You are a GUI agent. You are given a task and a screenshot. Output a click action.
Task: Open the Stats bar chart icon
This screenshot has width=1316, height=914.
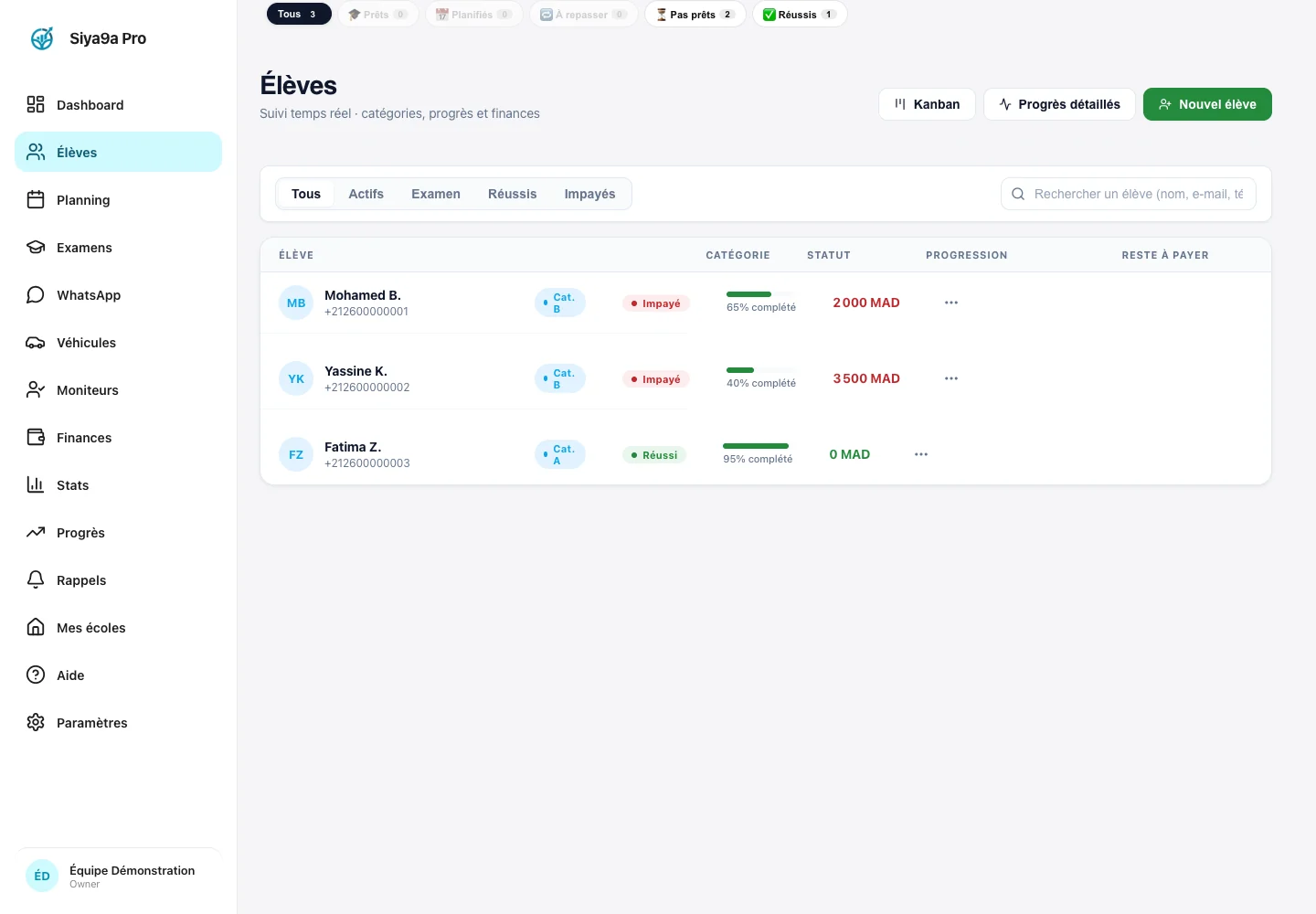36,484
